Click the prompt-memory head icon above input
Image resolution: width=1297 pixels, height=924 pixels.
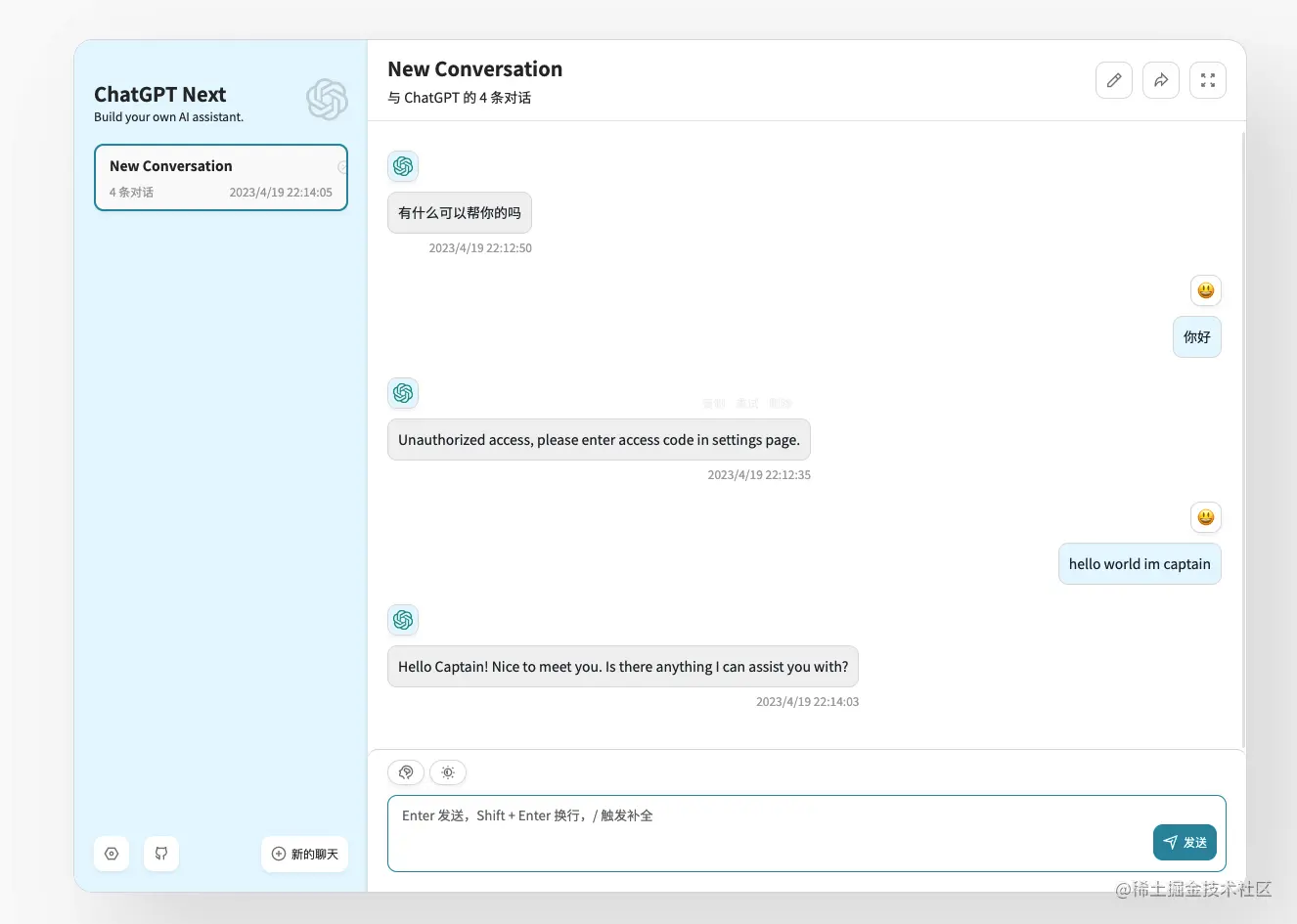406,772
